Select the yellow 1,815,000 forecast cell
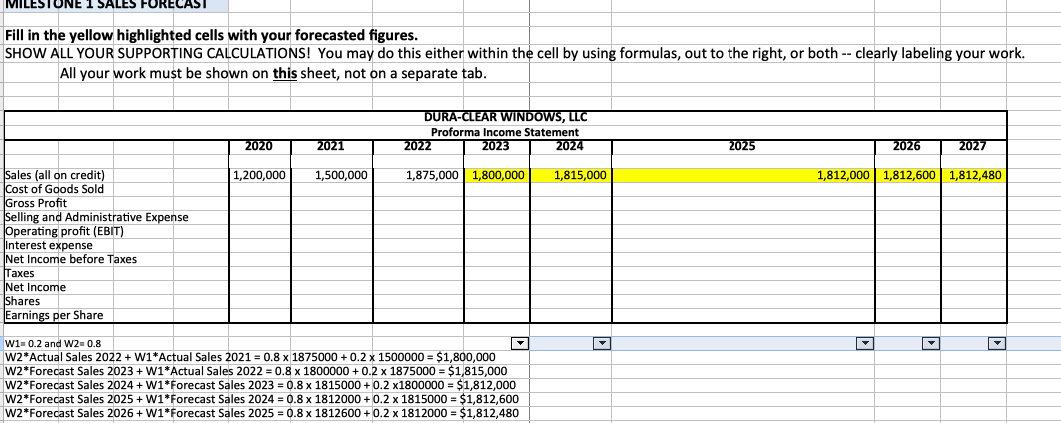Image resolution: width=1061 pixels, height=423 pixels. [x=571, y=175]
